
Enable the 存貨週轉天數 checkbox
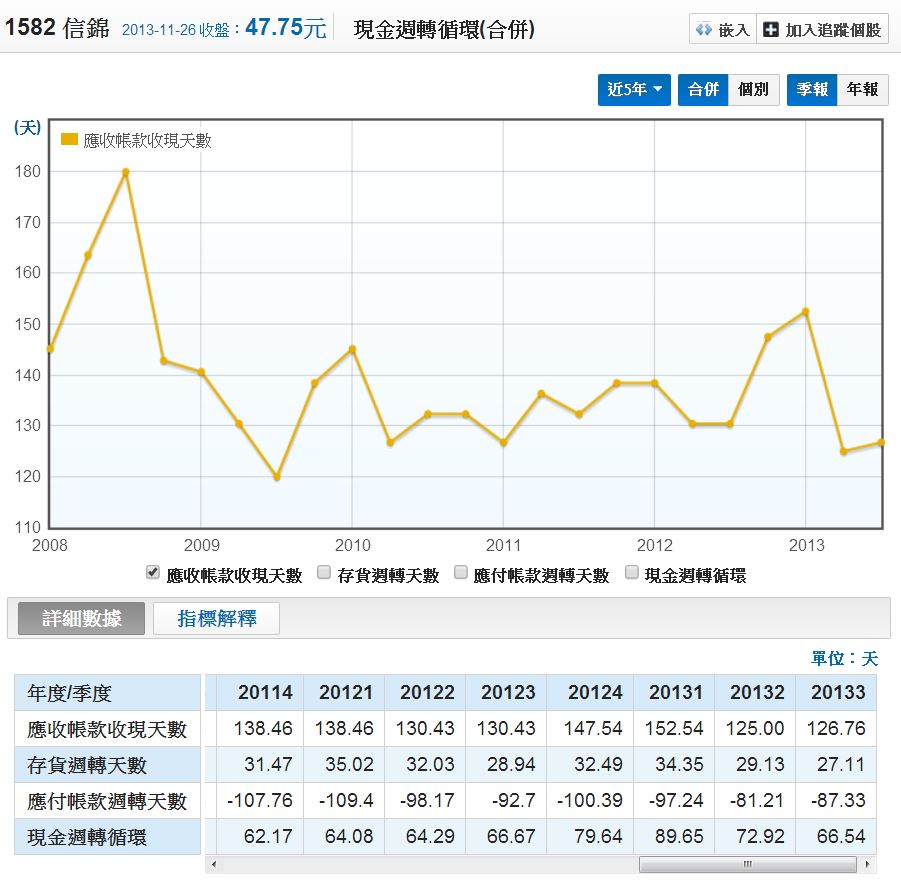pos(324,573)
